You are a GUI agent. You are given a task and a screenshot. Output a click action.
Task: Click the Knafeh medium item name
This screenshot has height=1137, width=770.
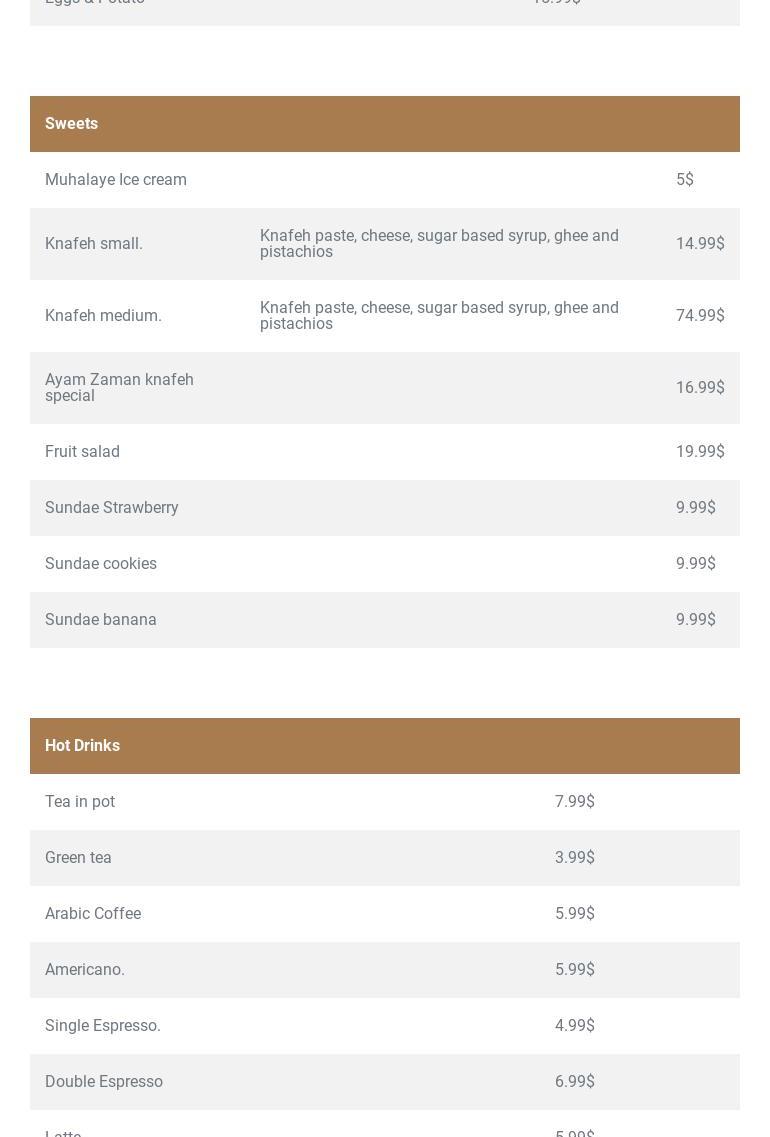[103, 316]
